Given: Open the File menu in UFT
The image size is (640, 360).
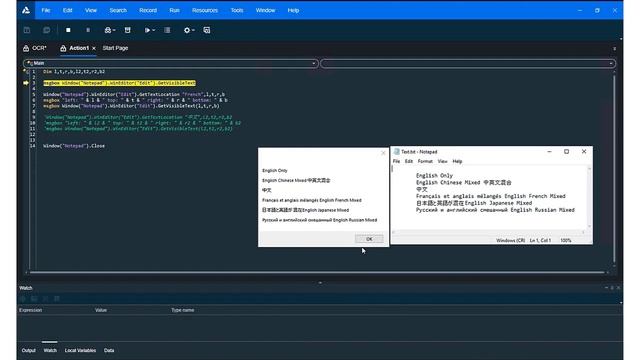Looking at the screenshot, I should (46, 10).
